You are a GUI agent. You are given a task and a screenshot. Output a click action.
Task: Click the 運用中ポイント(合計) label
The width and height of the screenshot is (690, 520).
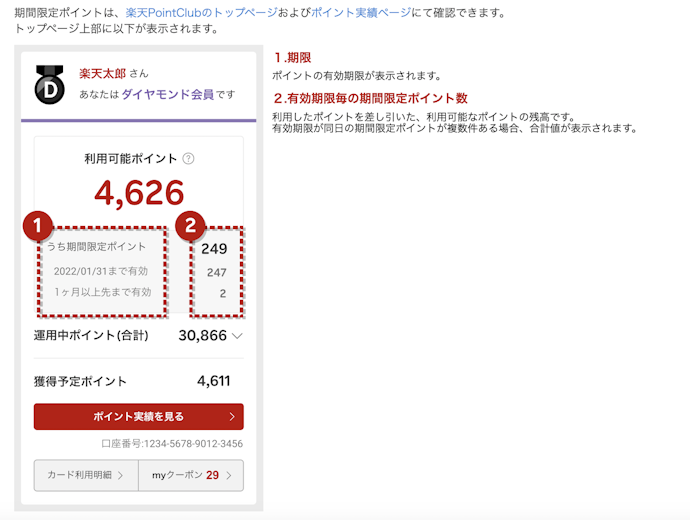(x=91, y=335)
